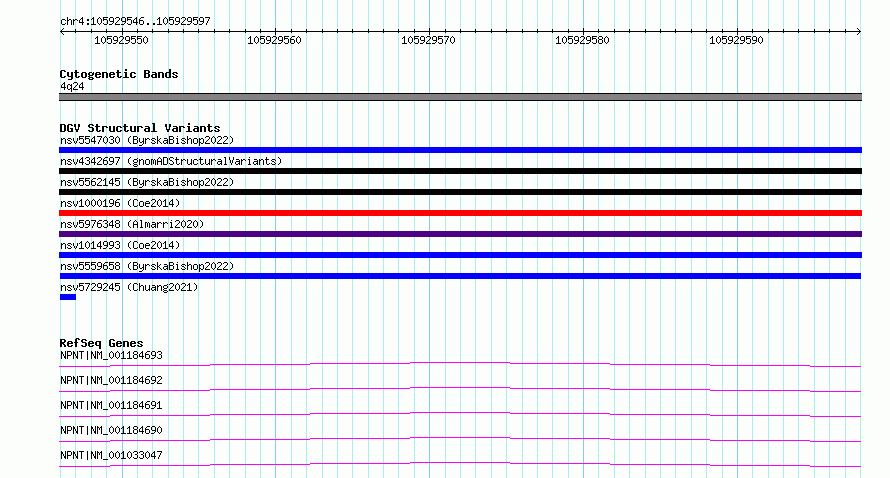
Task: Open variant label nsv1000196 (Coe2014)
Action: click(x=120, y=203)
